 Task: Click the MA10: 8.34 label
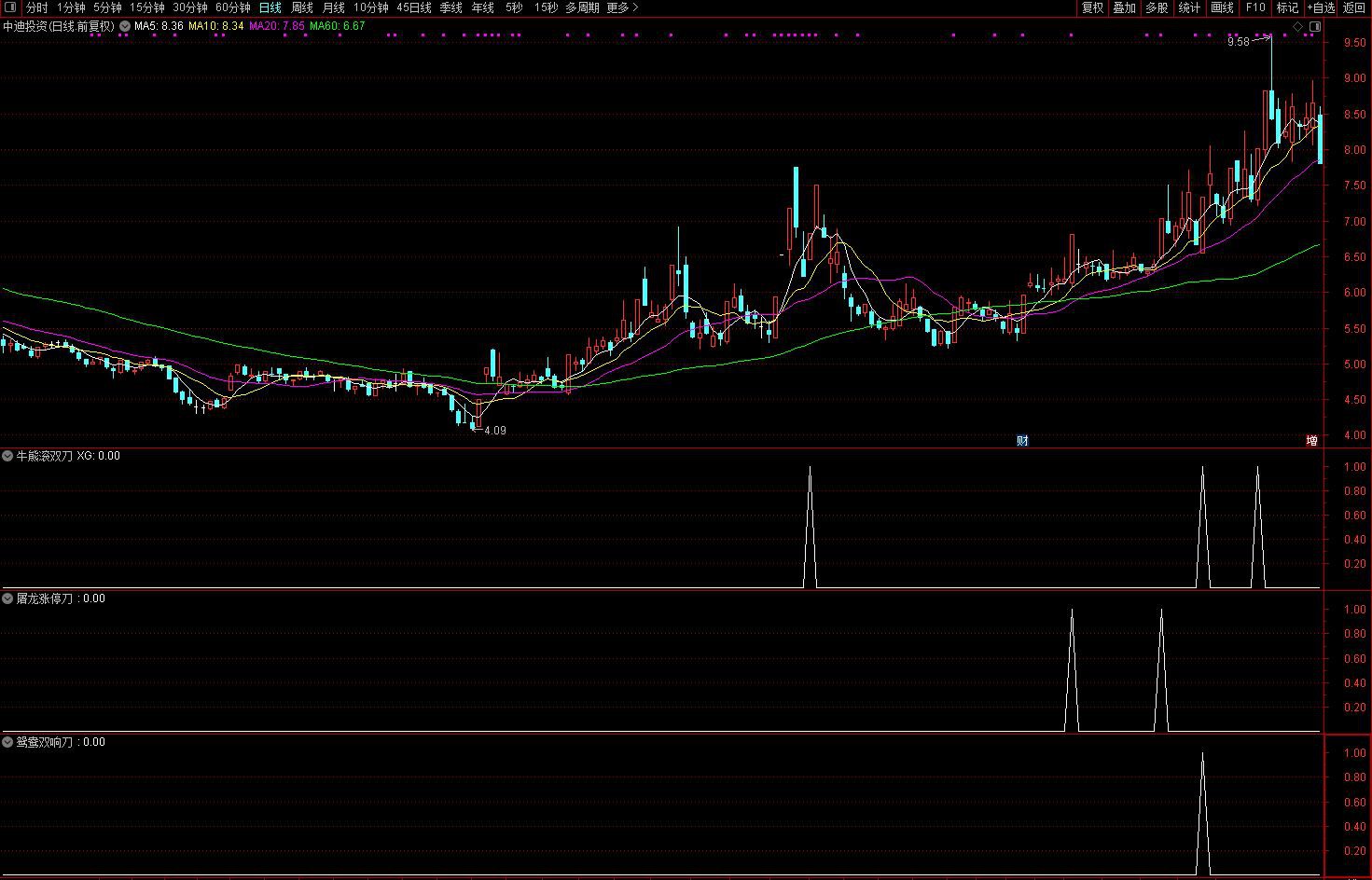[216, 26]
